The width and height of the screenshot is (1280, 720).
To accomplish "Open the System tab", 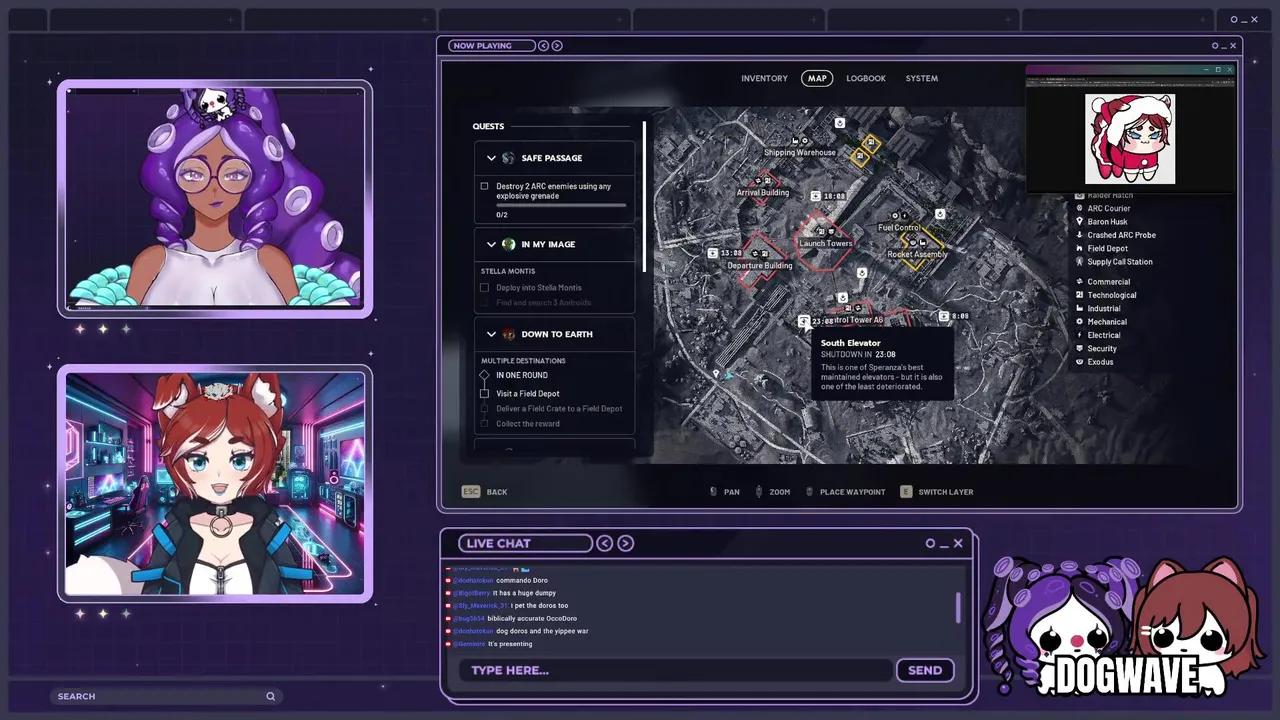I will [922, 78].
